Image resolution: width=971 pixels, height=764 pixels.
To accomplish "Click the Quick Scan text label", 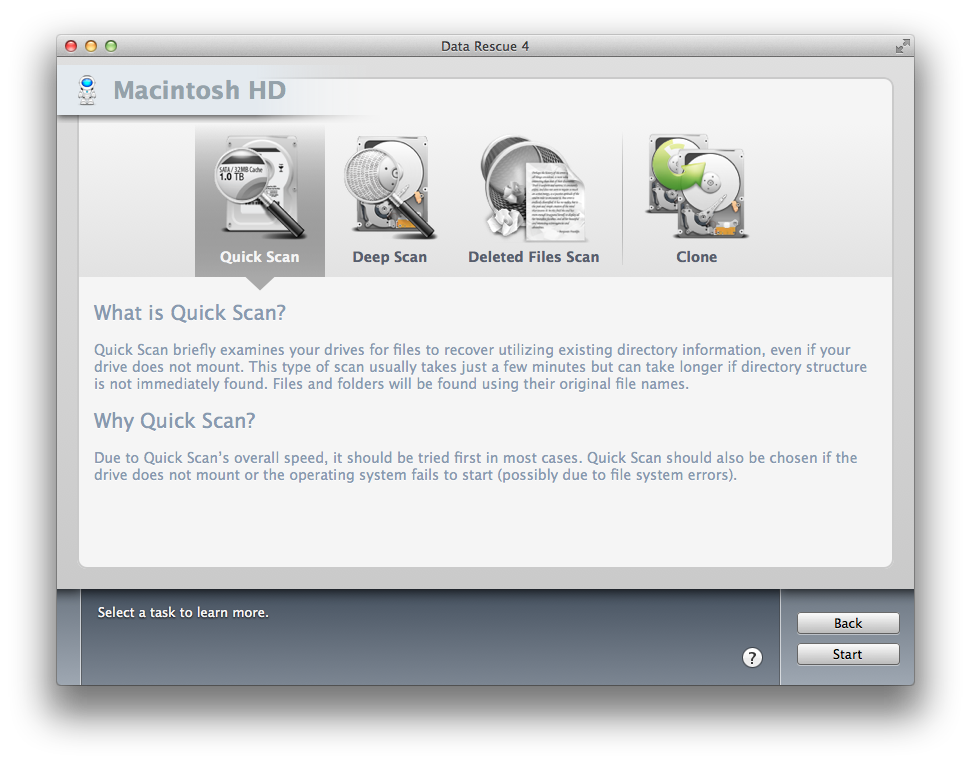I will (259, 257).
